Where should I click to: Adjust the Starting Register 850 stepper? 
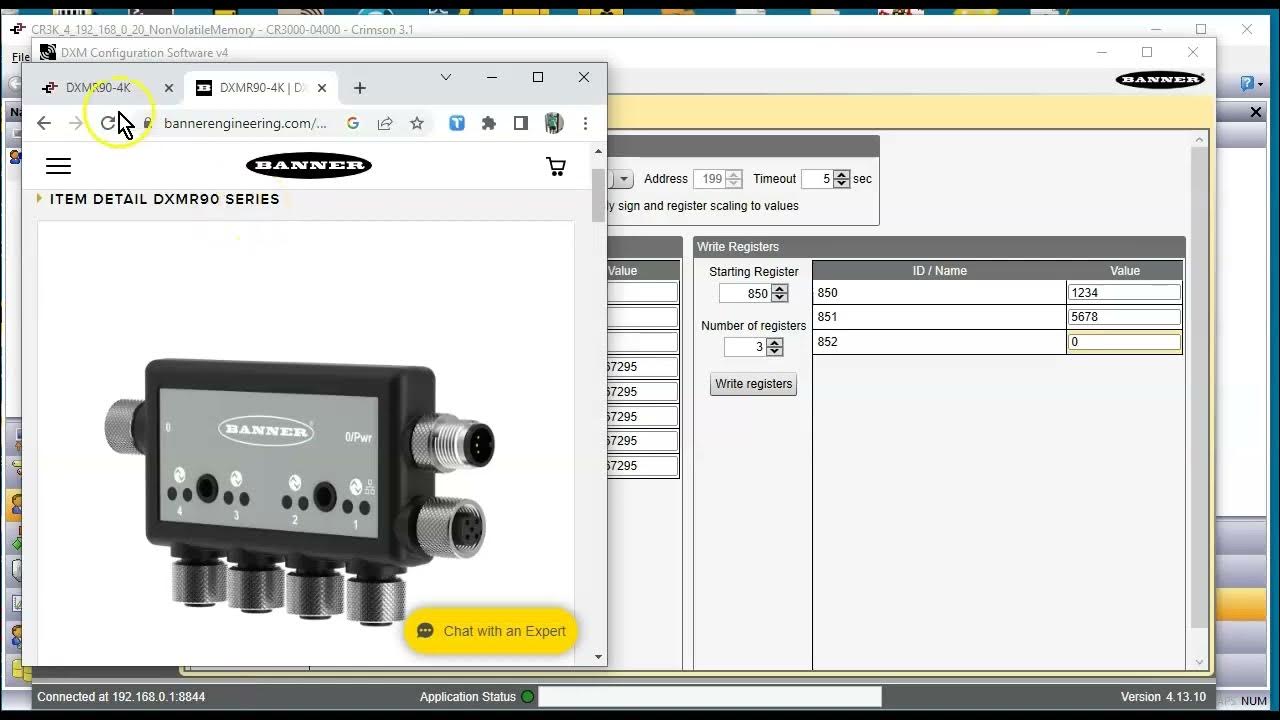coord(780,293)
